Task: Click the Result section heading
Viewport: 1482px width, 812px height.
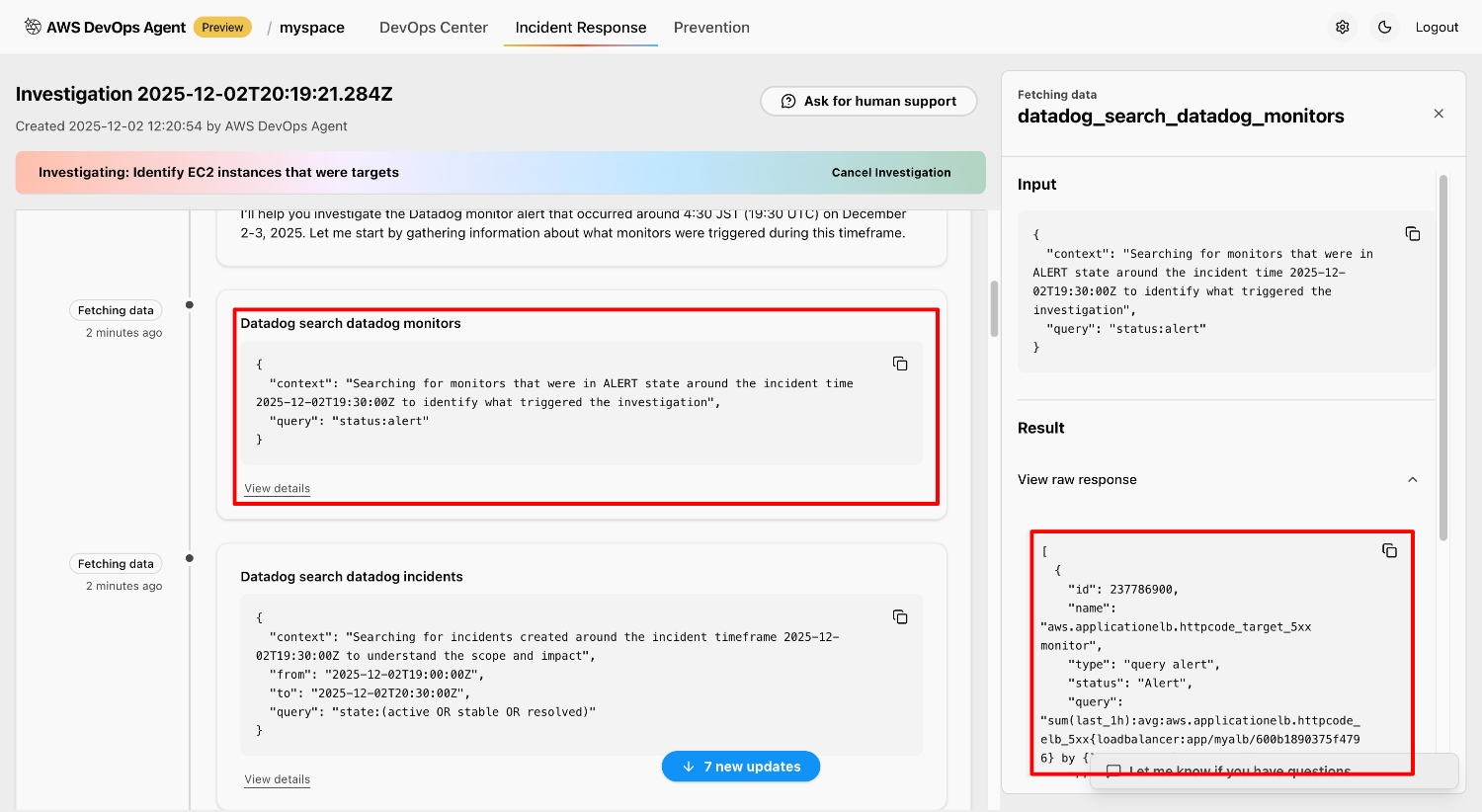Action: [1041, 428]
